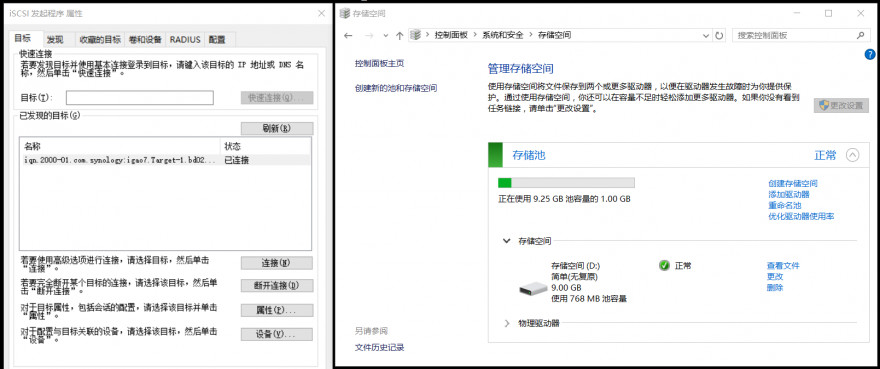The width and height of the screenshot is (880, 369).
Task: Click 创建新的池和存储空间 link
Action: click(396, 88)
